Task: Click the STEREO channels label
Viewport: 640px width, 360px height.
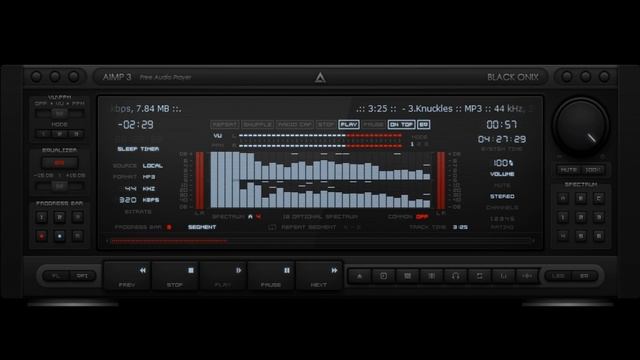Action: tap(502, 196)
